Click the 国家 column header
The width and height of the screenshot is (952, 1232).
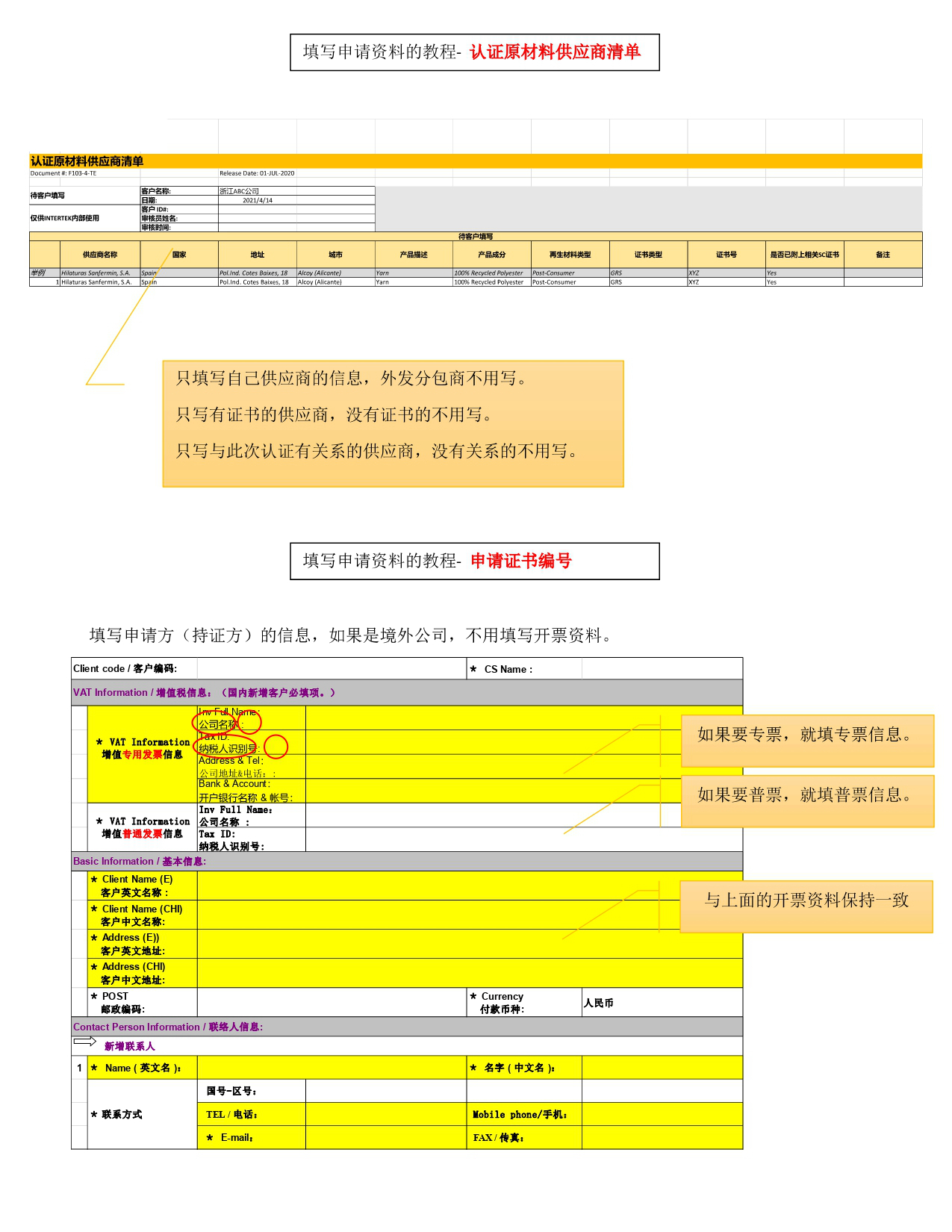(x=179, y=255)
